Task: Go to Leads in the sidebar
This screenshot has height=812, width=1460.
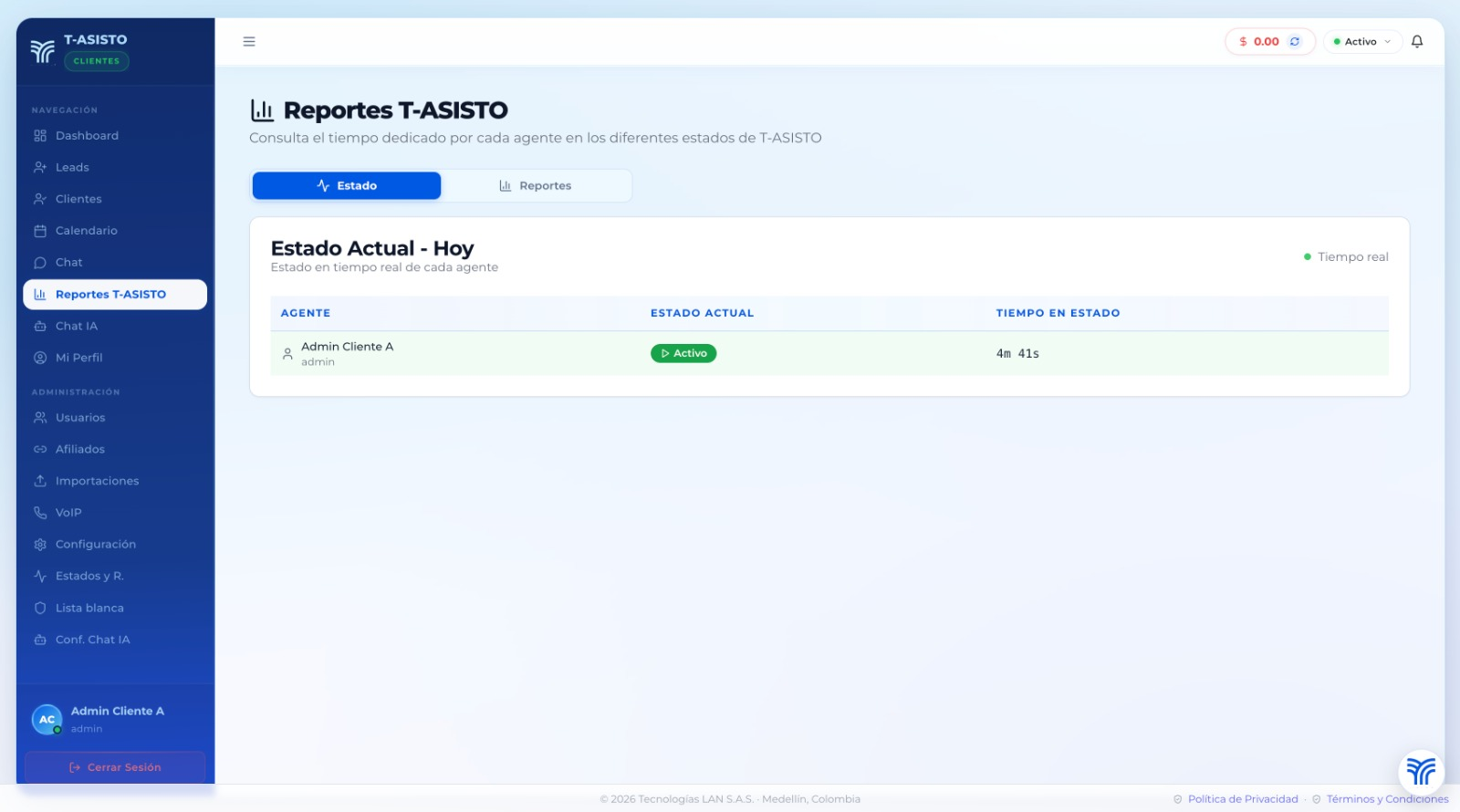Action: [x=72, y=168]
